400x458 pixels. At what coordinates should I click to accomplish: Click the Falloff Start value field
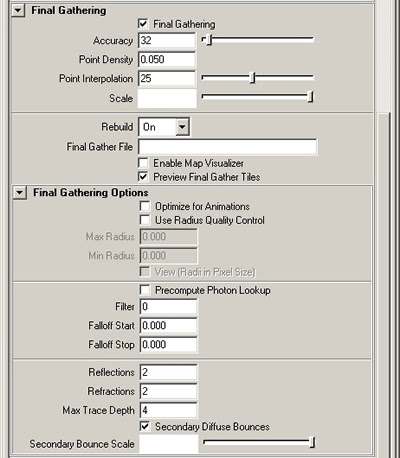tap(169, 326)
